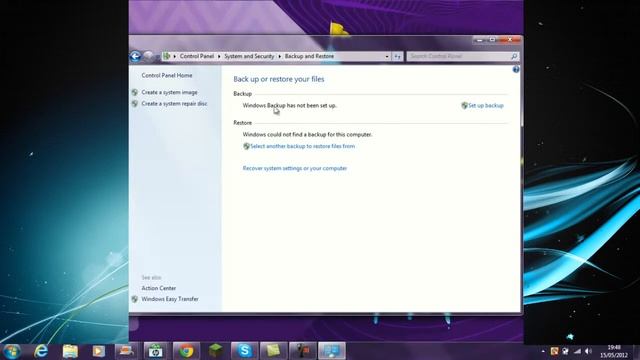The height and width of the screenshot is (360, 640).
Task: Open the Windows Start menu orb
Action: pos(11,351)
